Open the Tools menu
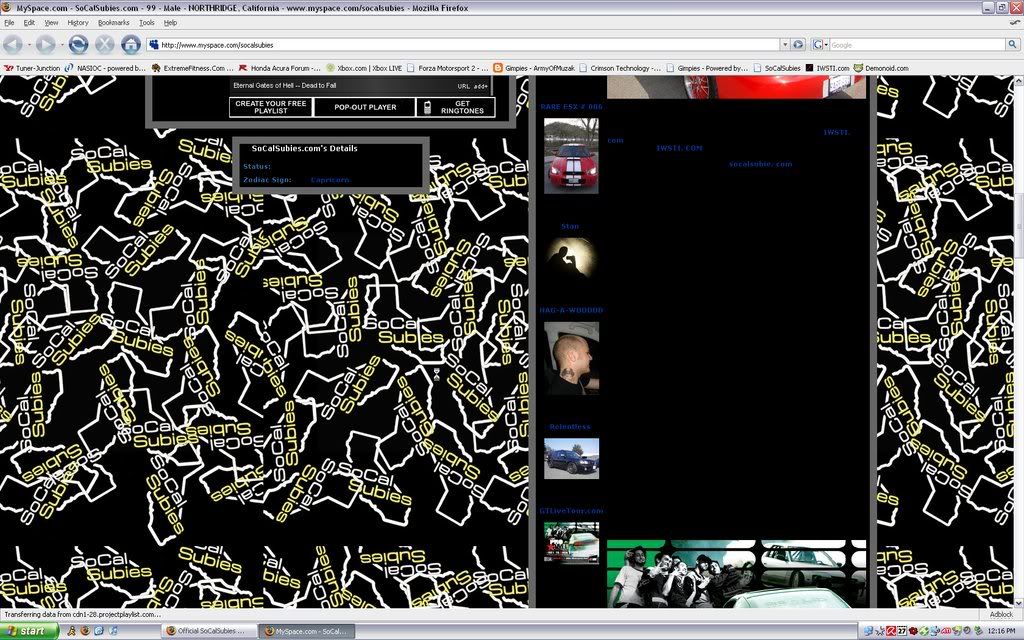The height and width of the screenshot is (640, 1024). pos(146,22)
